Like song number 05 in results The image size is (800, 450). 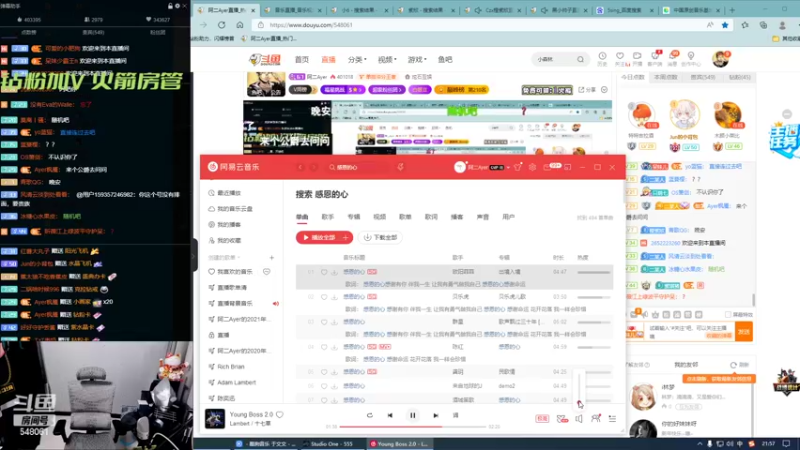(324, 372)
